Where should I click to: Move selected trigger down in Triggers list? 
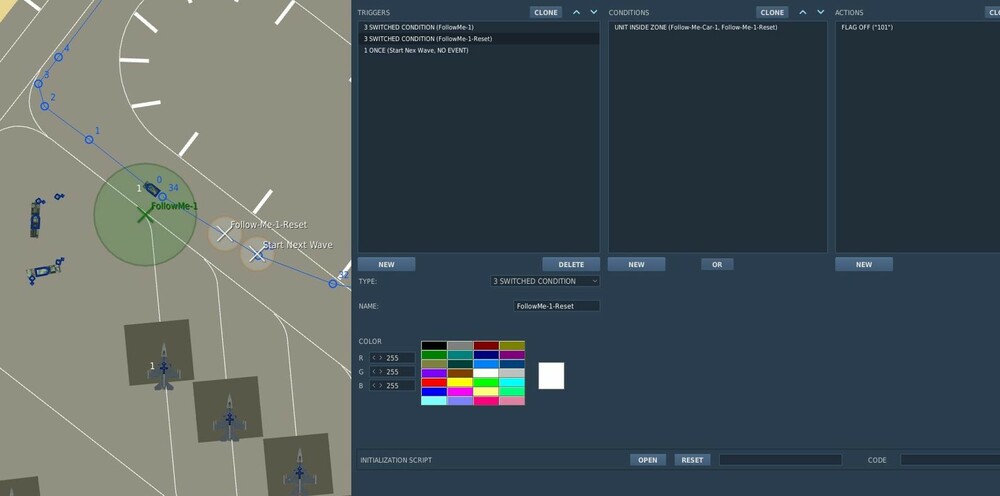(x=594, y=12)
